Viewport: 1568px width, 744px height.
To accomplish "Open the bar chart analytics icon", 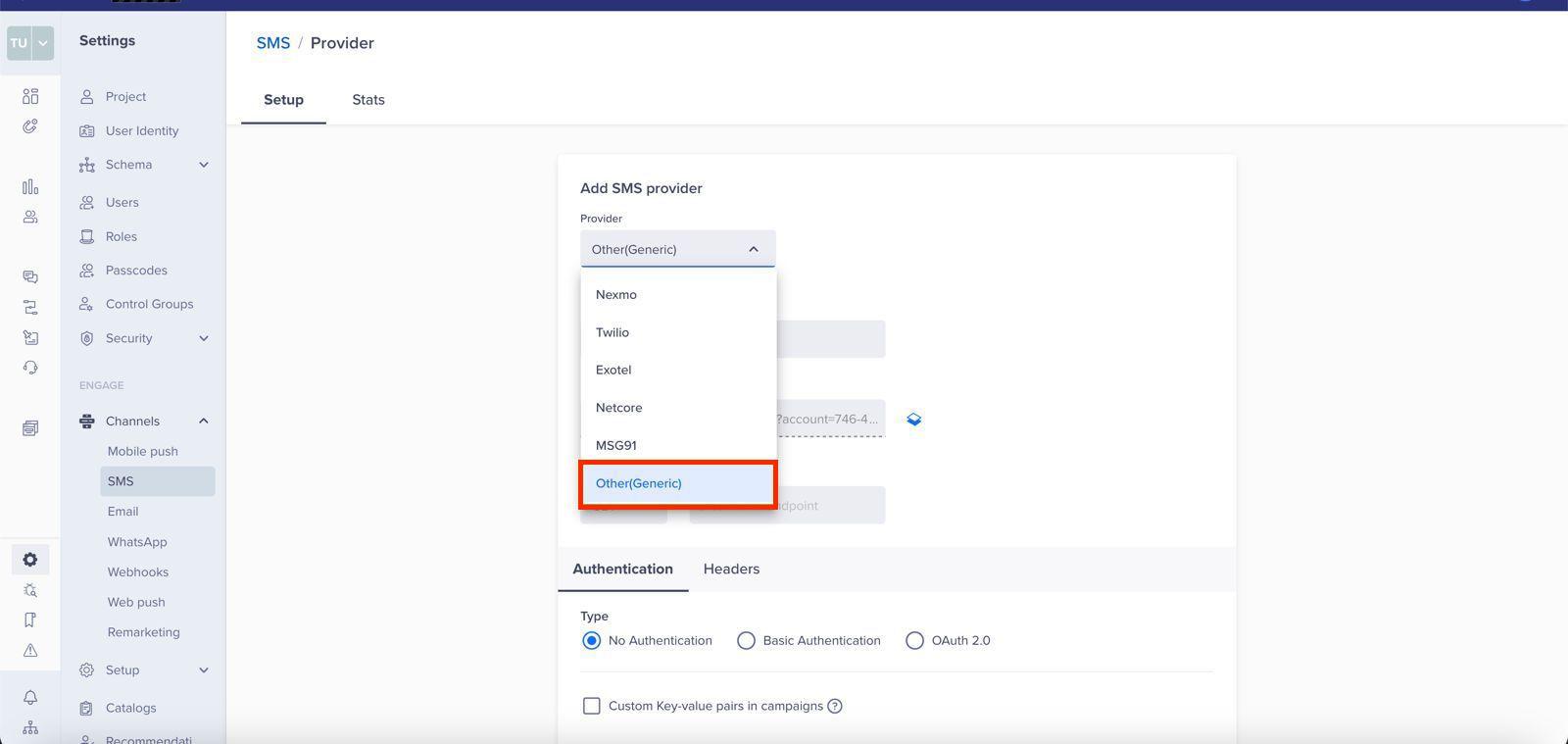I will (30, 187).
